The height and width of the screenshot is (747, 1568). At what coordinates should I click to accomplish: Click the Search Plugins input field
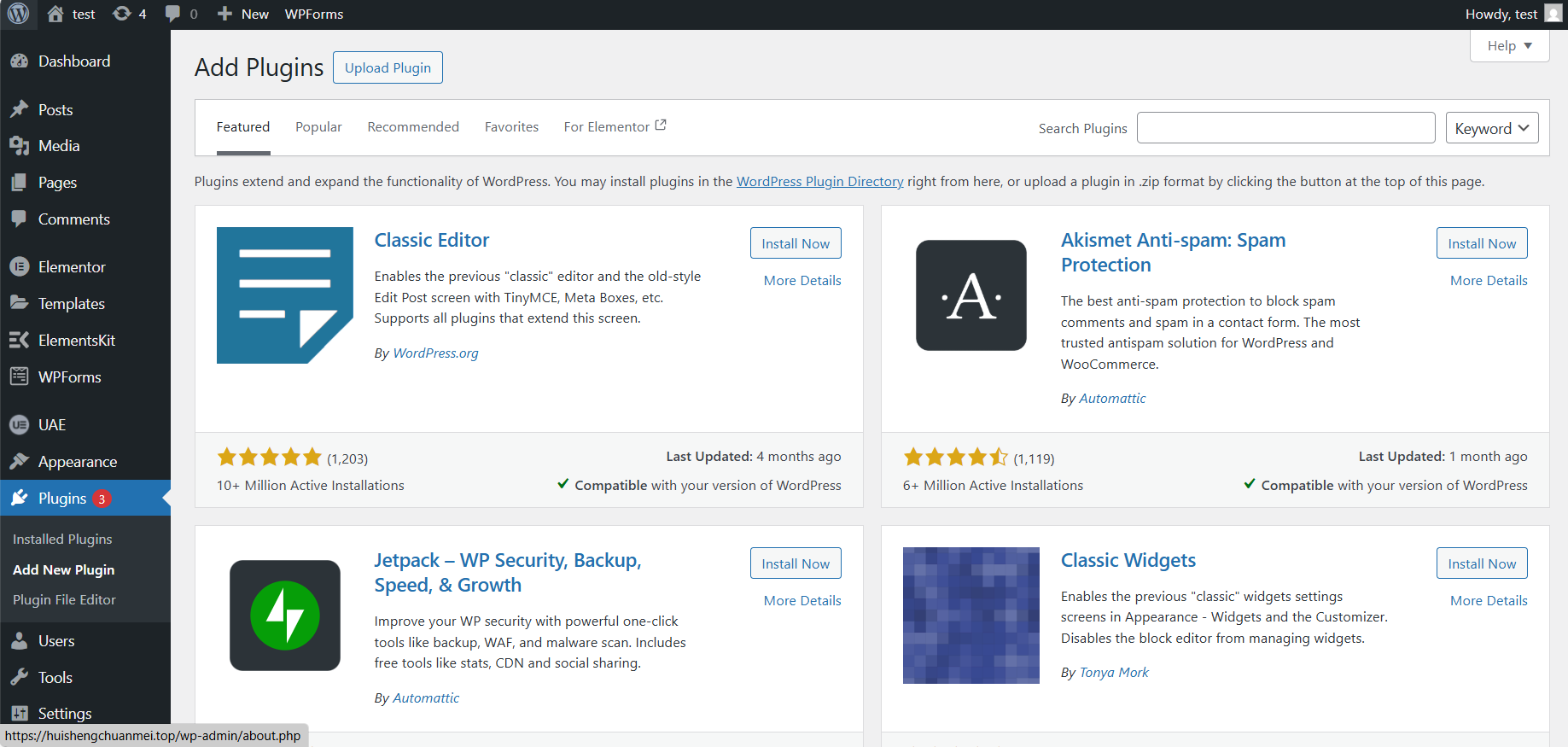[x=1285, y=128]
